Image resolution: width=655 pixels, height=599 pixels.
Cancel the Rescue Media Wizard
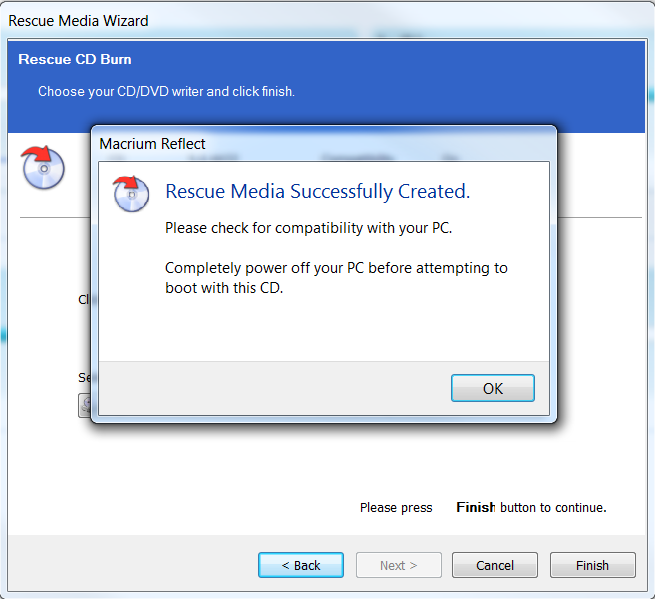tap(494, 565)
